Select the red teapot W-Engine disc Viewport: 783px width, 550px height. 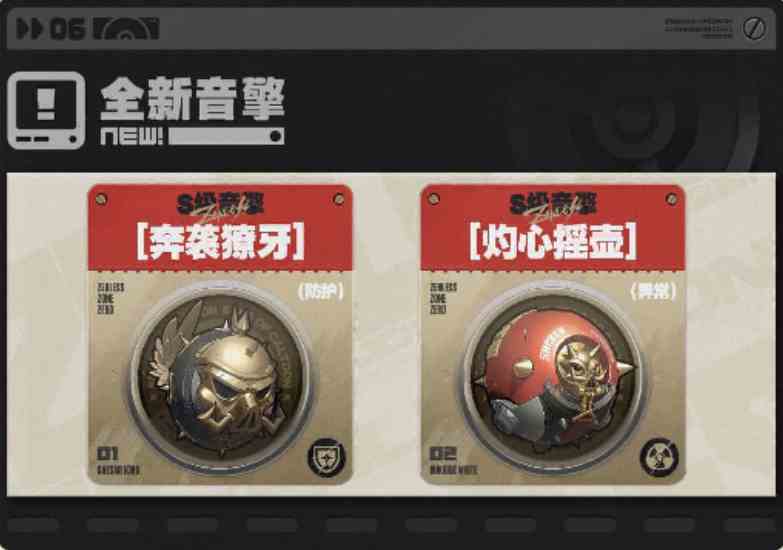tap(553, 377)
